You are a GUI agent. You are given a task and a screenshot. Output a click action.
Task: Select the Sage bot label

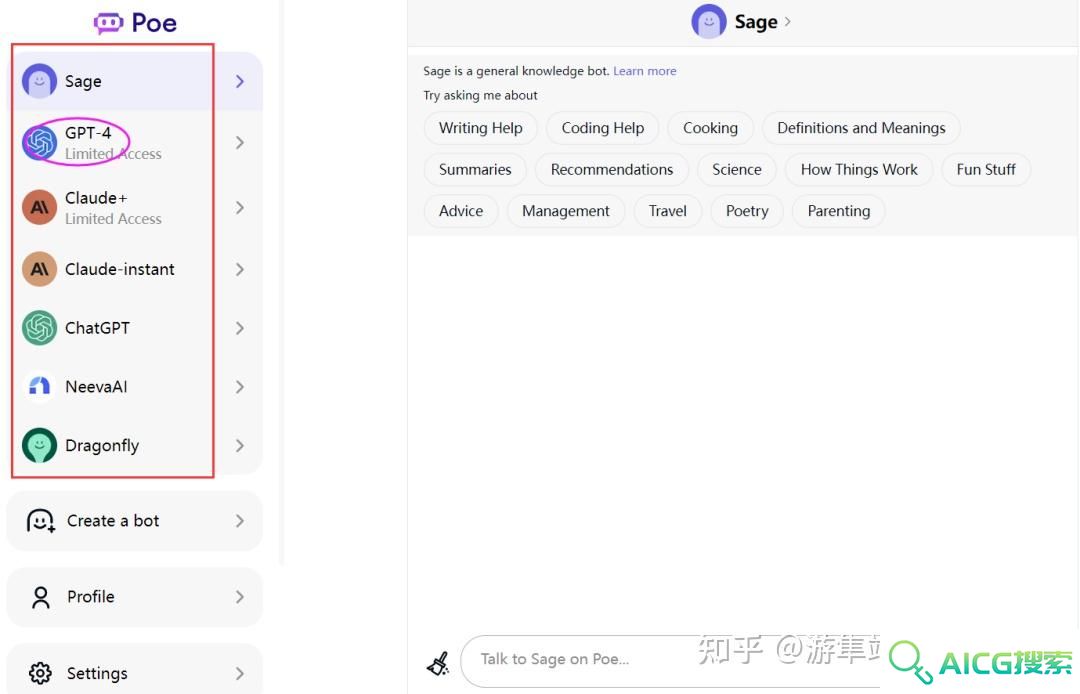click(x=83, y=81)
